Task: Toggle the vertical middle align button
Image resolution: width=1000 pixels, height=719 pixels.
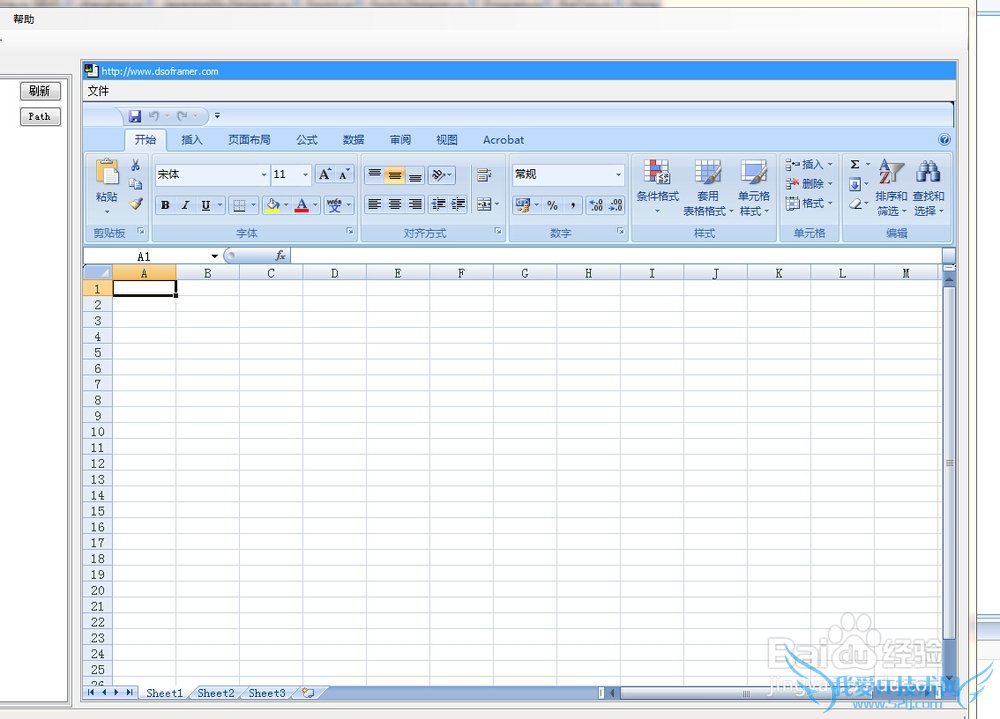Action: (x=395, y=175)
